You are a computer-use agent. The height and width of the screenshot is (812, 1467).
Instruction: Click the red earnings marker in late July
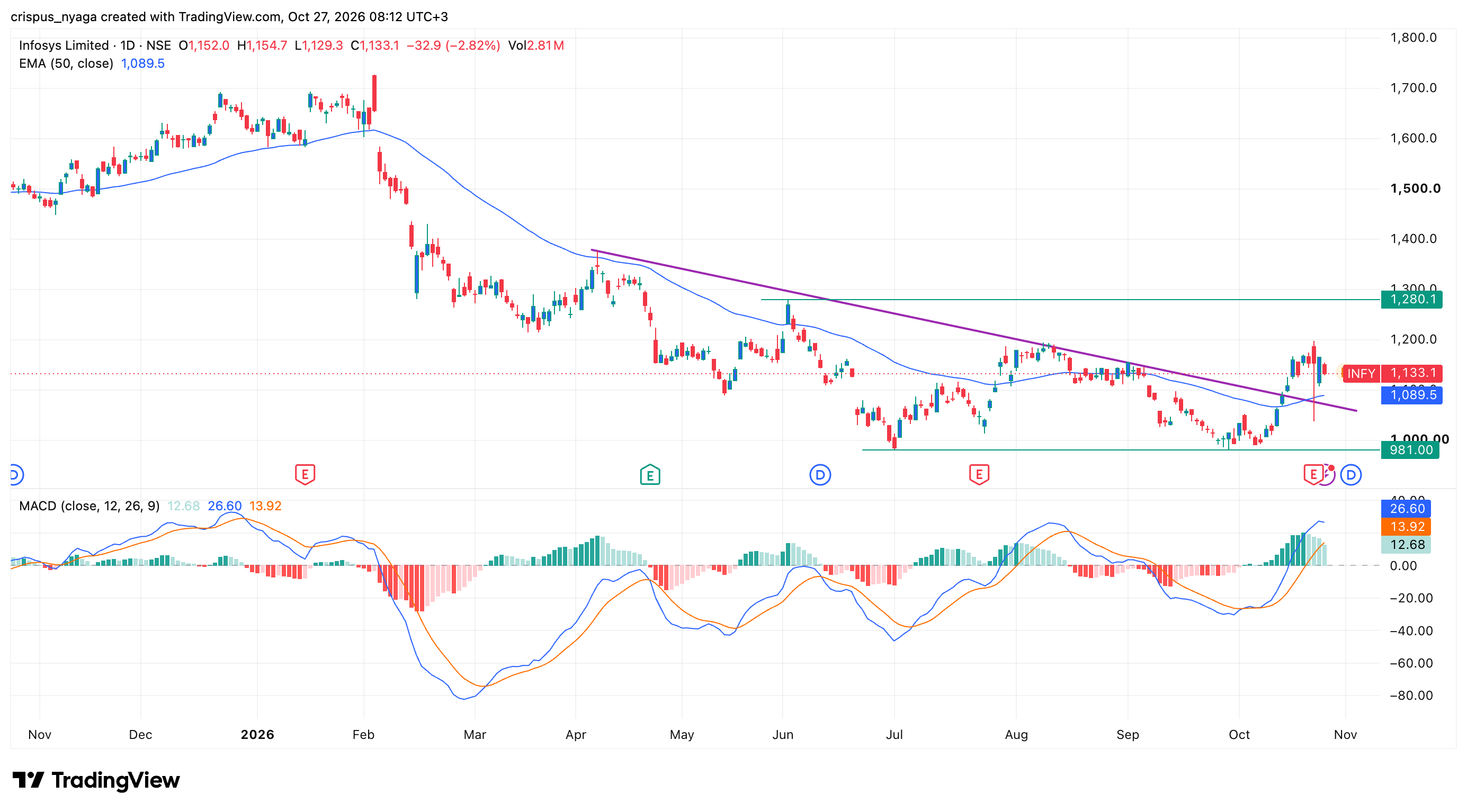pos(979,474)
